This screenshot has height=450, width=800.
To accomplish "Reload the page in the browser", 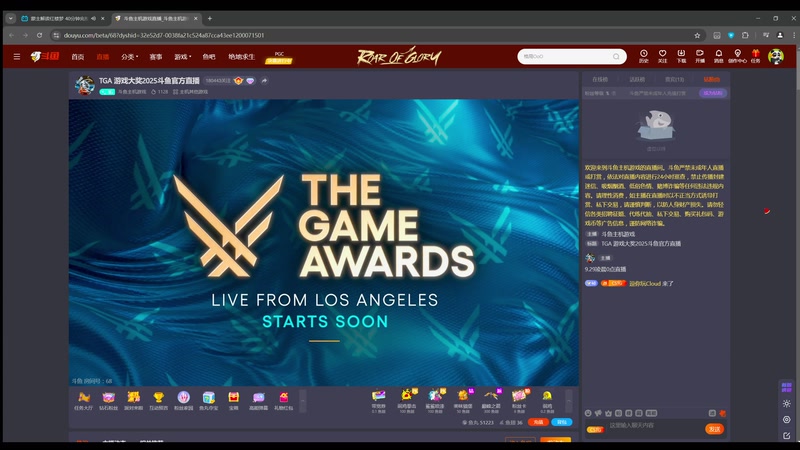I will (39, 35).
